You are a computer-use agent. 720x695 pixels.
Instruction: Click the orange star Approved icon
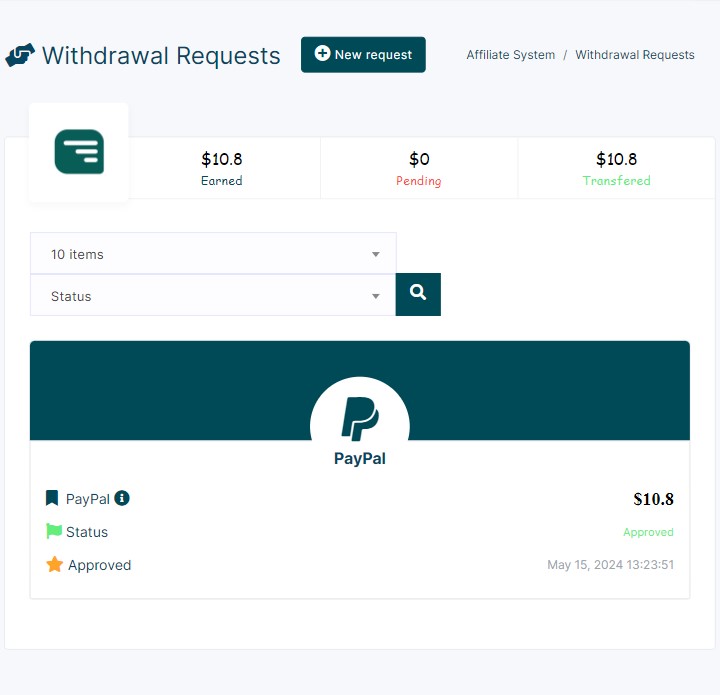pyautogui.click(x=55, y=564)
